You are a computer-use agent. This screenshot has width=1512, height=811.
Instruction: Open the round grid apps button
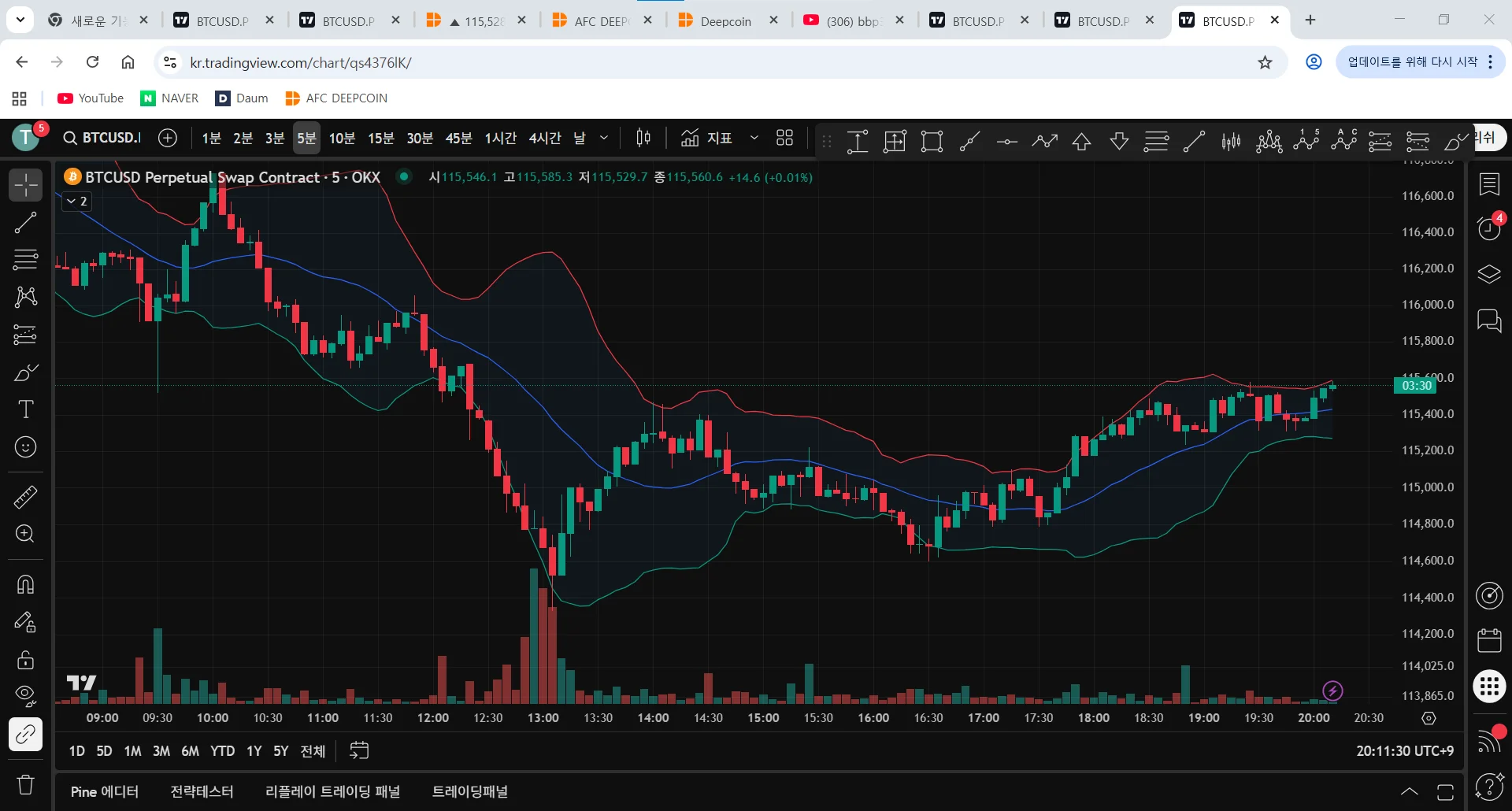1489,686
